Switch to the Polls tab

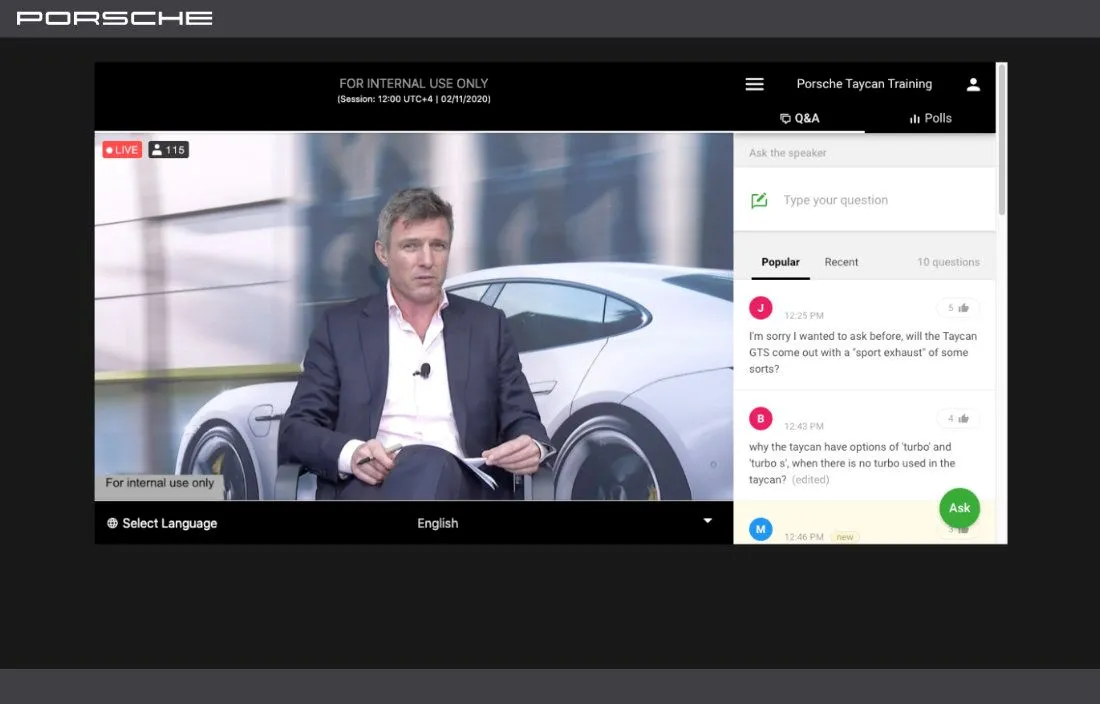click(930, 119)
